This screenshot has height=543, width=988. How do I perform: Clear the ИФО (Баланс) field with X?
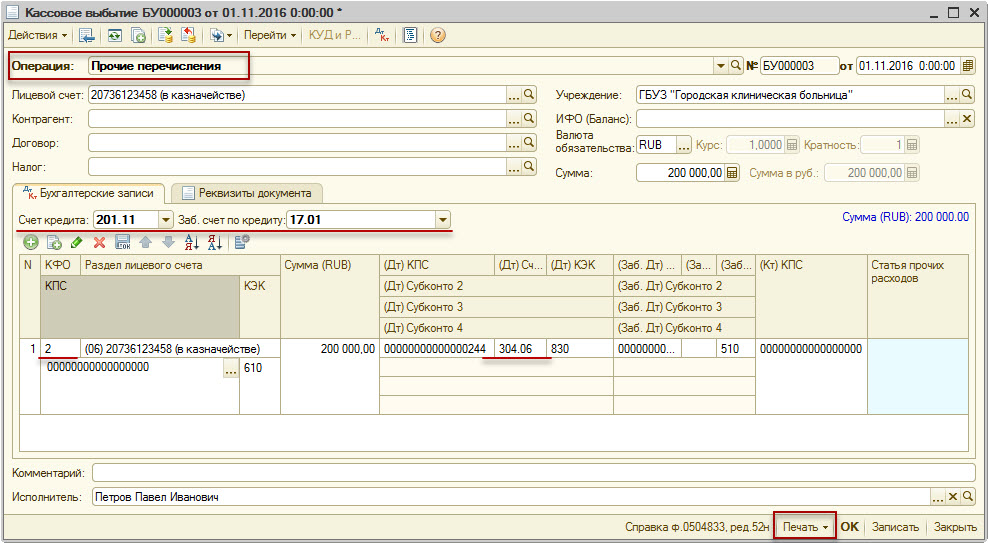(967, 120)
